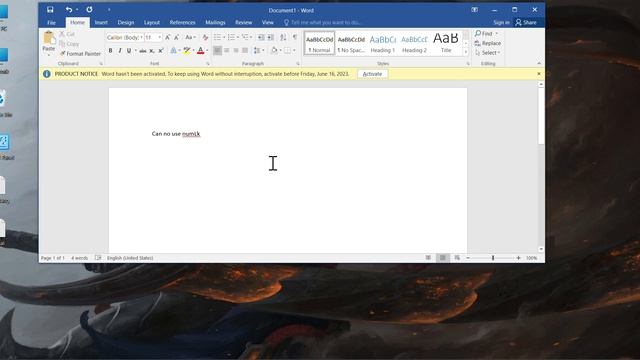This screenshot has width=640, height=360.
Task: Apply yellow Text Highlight Color
Action: tap(187, 51)
